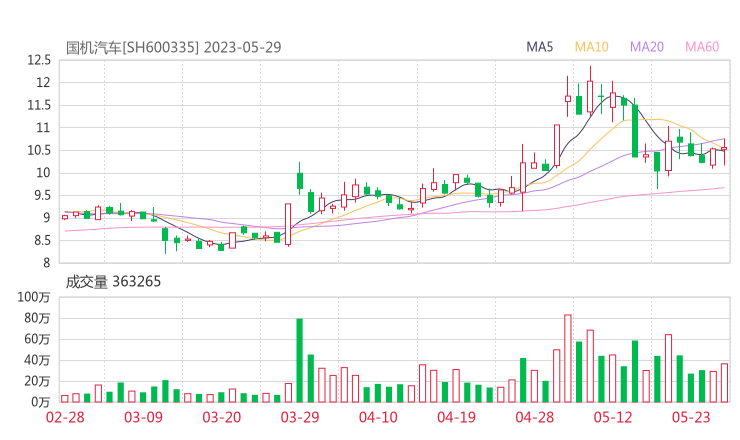The width and height of the screenshot is (740, 440).
Task: Click the long red candlestick before 03-29
Action: point(288,224)
